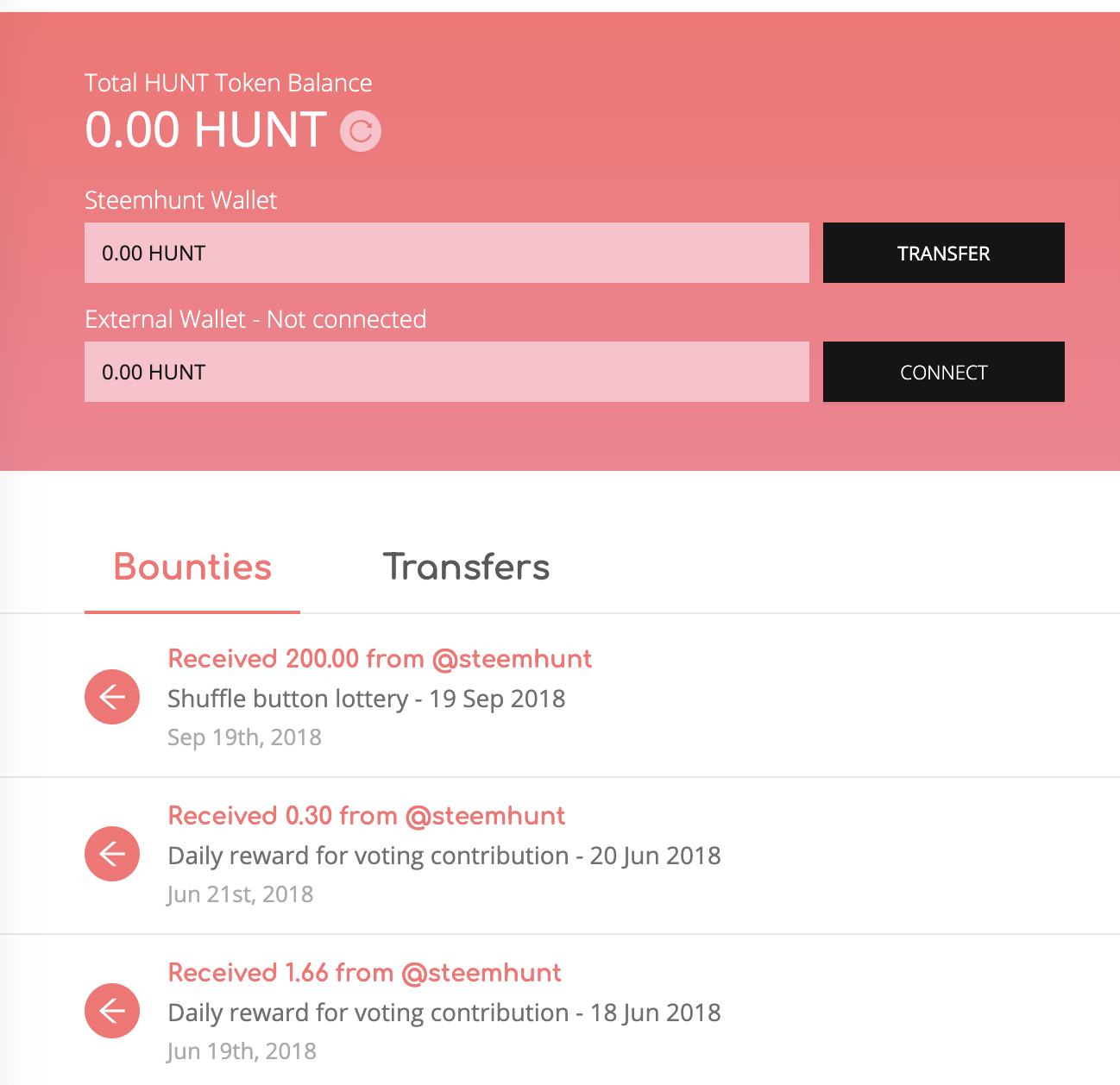Click the Jun 21st, 2018 date label
The width and height of the screenshot is (1120, 1085).
coord(240,894)
